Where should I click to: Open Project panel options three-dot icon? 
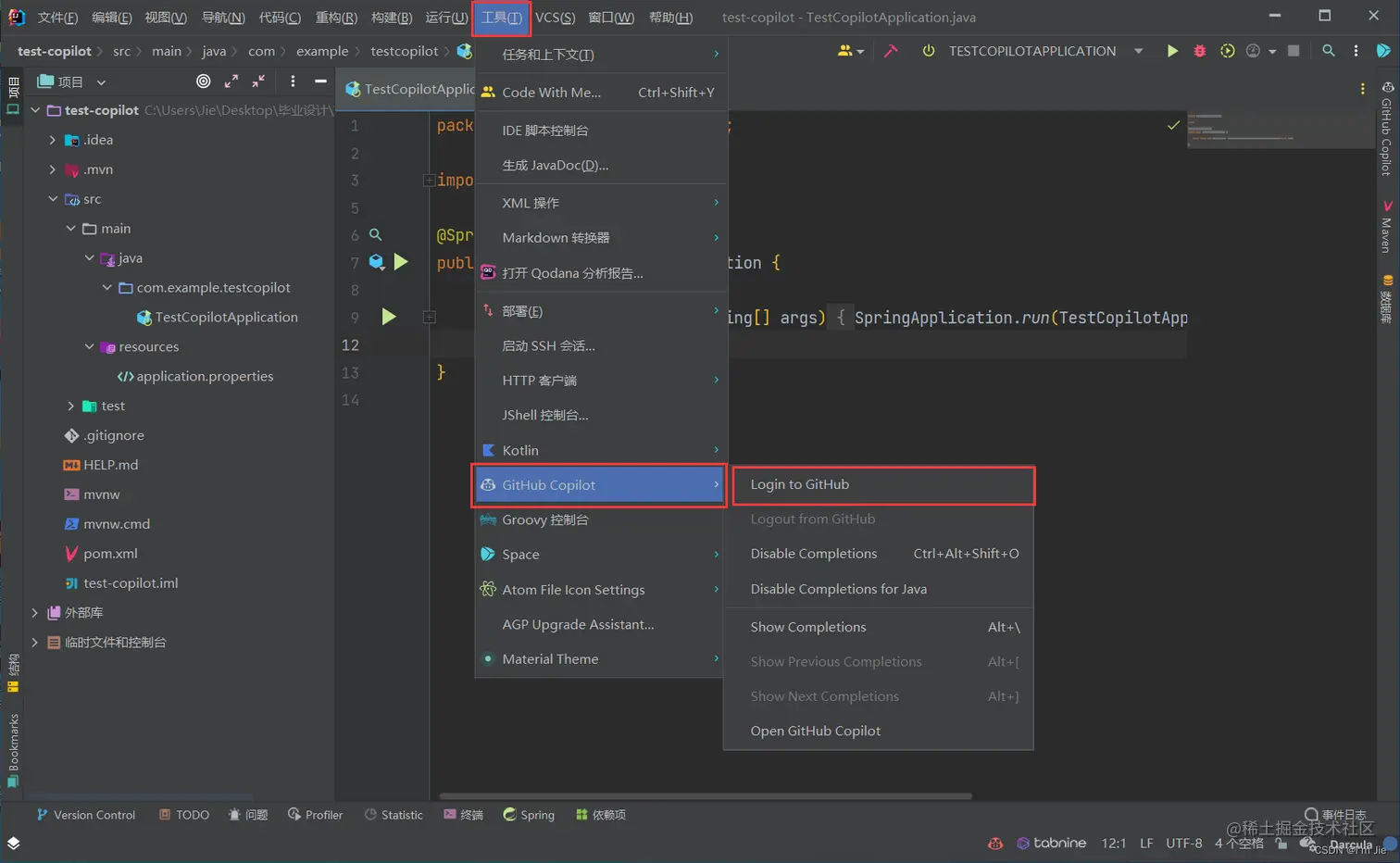(293, 81)
